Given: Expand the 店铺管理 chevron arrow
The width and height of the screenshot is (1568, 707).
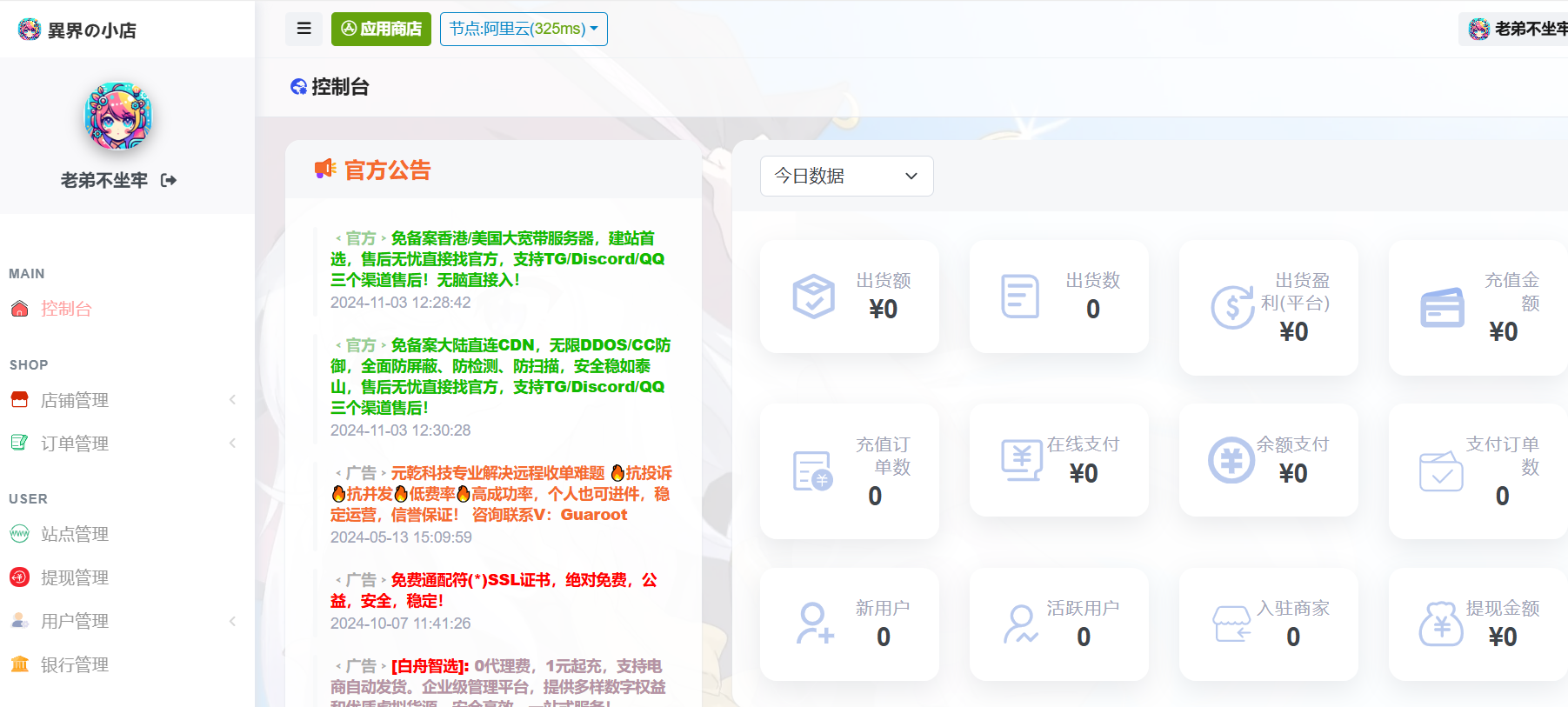Looking at the screenshot, I should pyautogui.click(x=232, y=400).
